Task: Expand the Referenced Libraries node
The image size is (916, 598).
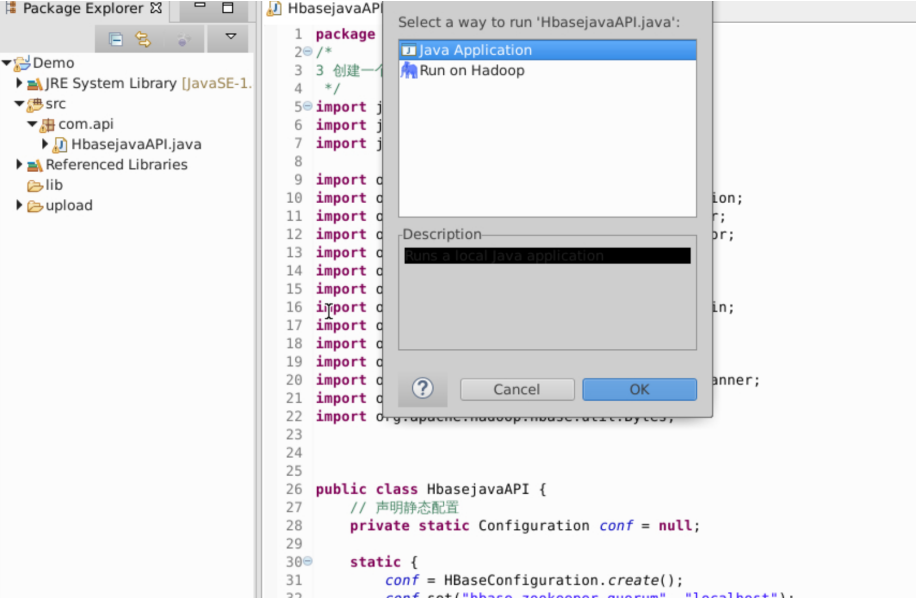Action: pos(19,164)
